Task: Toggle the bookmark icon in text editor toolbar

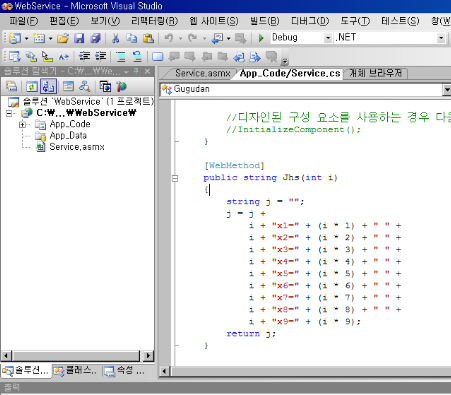Action: coord(158,57)
